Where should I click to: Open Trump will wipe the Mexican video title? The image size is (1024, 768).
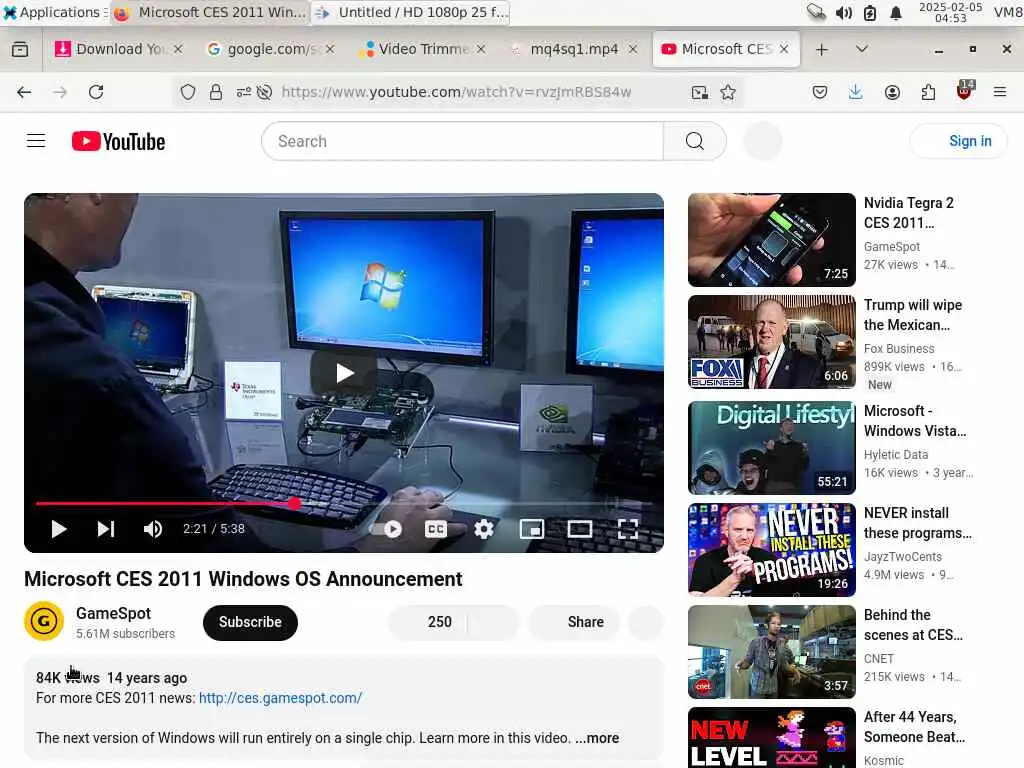913,315
